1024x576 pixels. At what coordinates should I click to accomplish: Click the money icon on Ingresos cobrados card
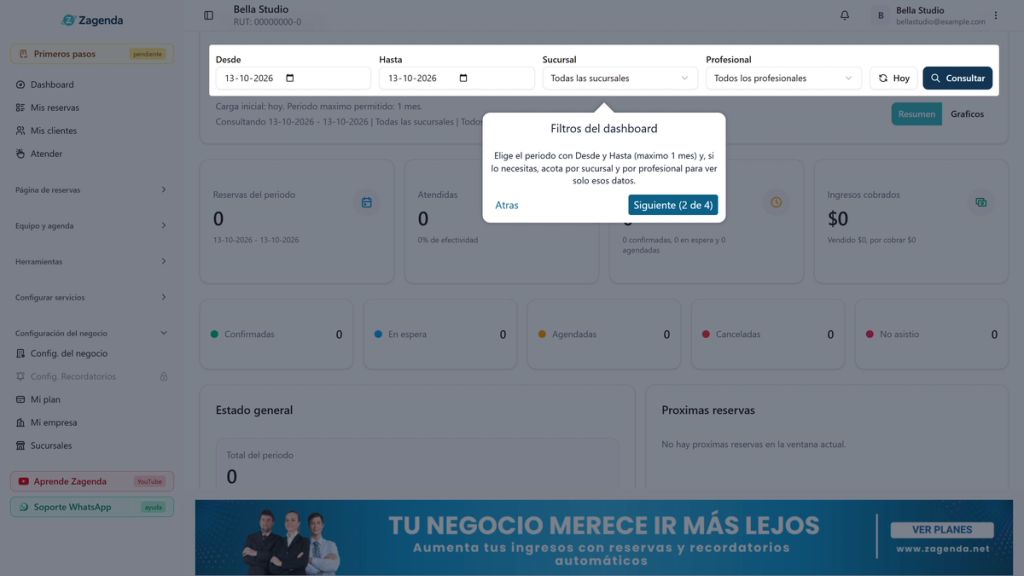tap(981, 202)
